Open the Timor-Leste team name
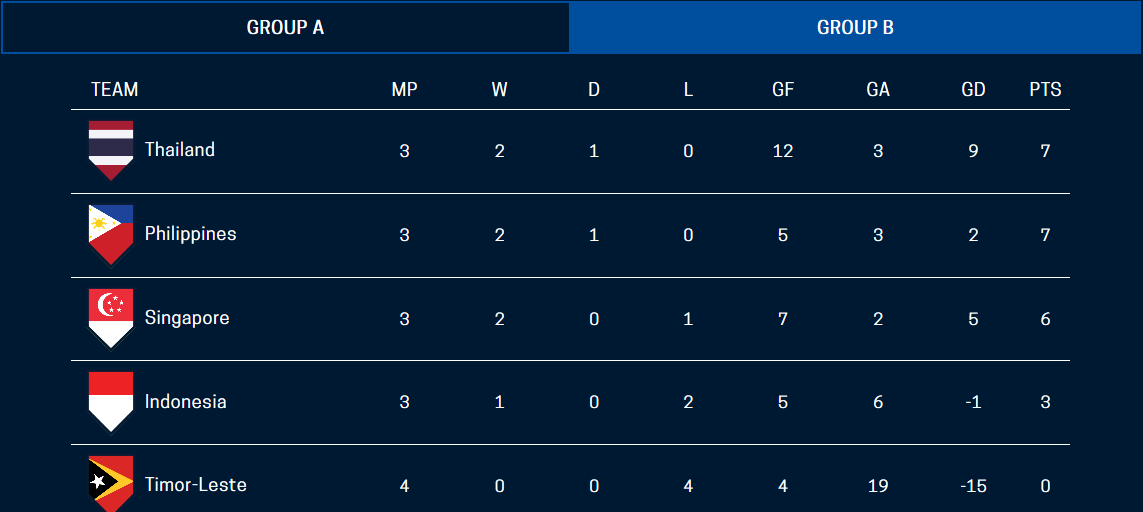The height and width of the screenshot is (512, 1143). pos(195,485)
